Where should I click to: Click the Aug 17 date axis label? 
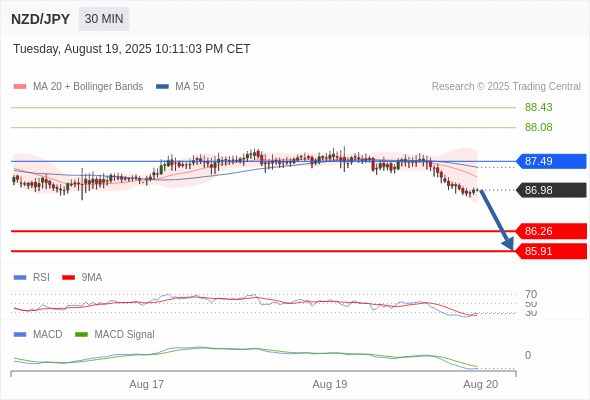click(x=146, y=384)
